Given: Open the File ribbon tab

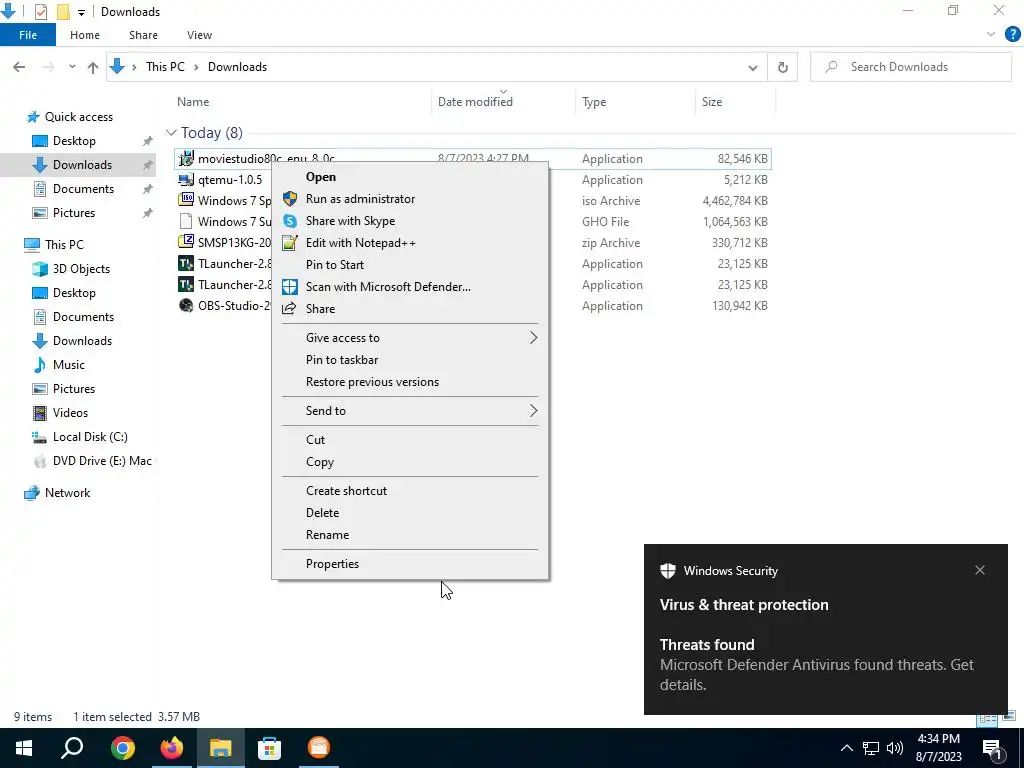Looking at the screenshot, I should tap(28, 35).
